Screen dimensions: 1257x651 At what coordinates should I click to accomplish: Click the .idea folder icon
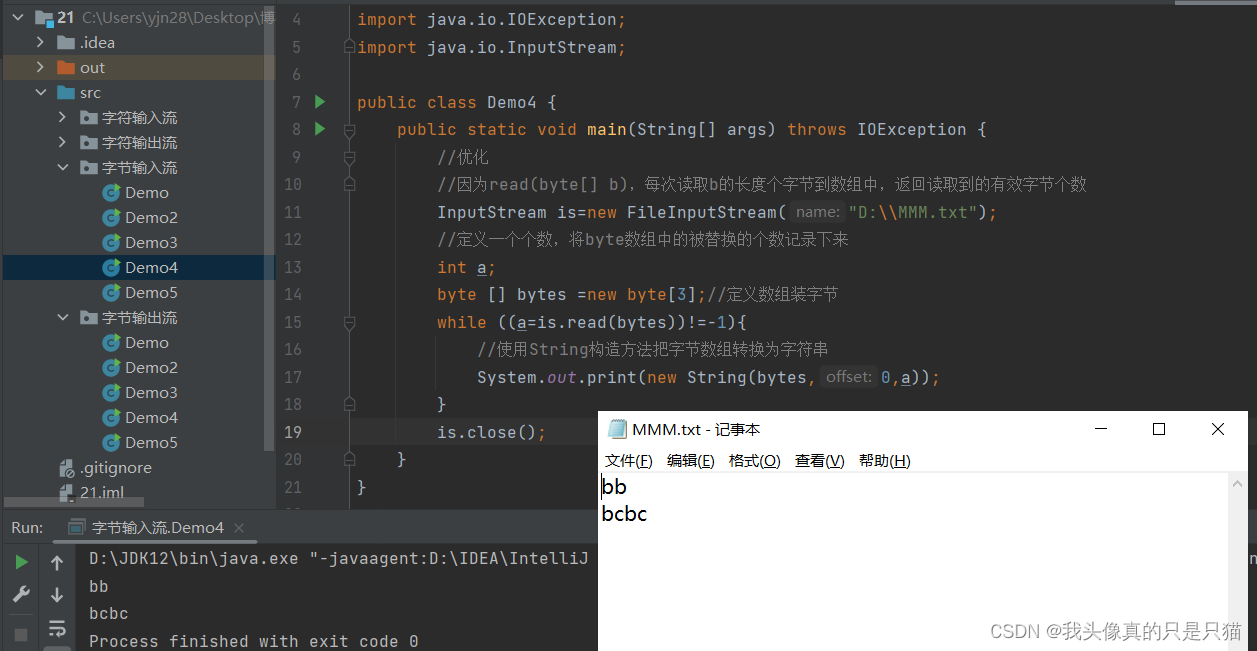pos(66,42)
